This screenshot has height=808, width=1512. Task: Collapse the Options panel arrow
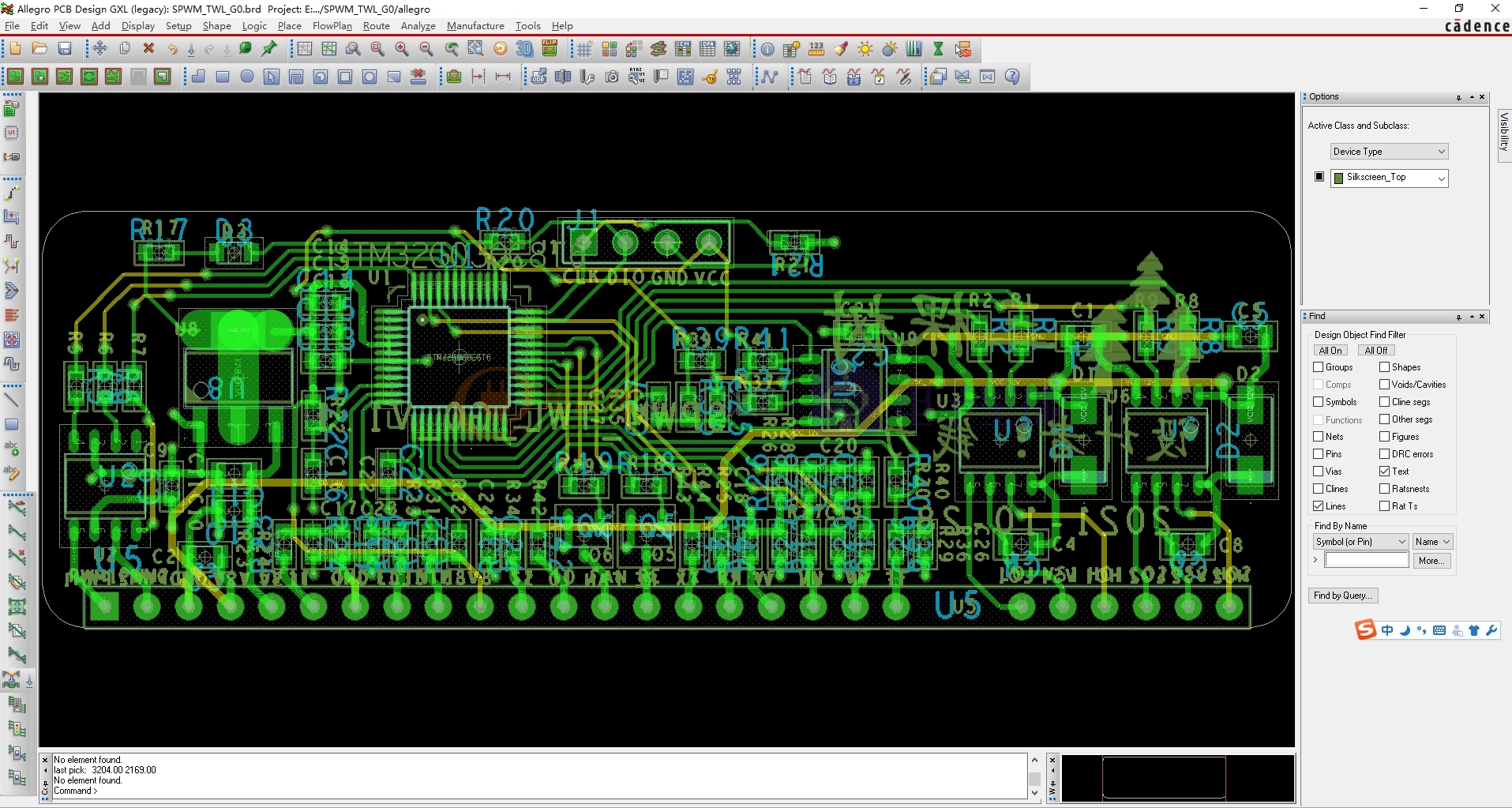click(x=1471, y=97)
